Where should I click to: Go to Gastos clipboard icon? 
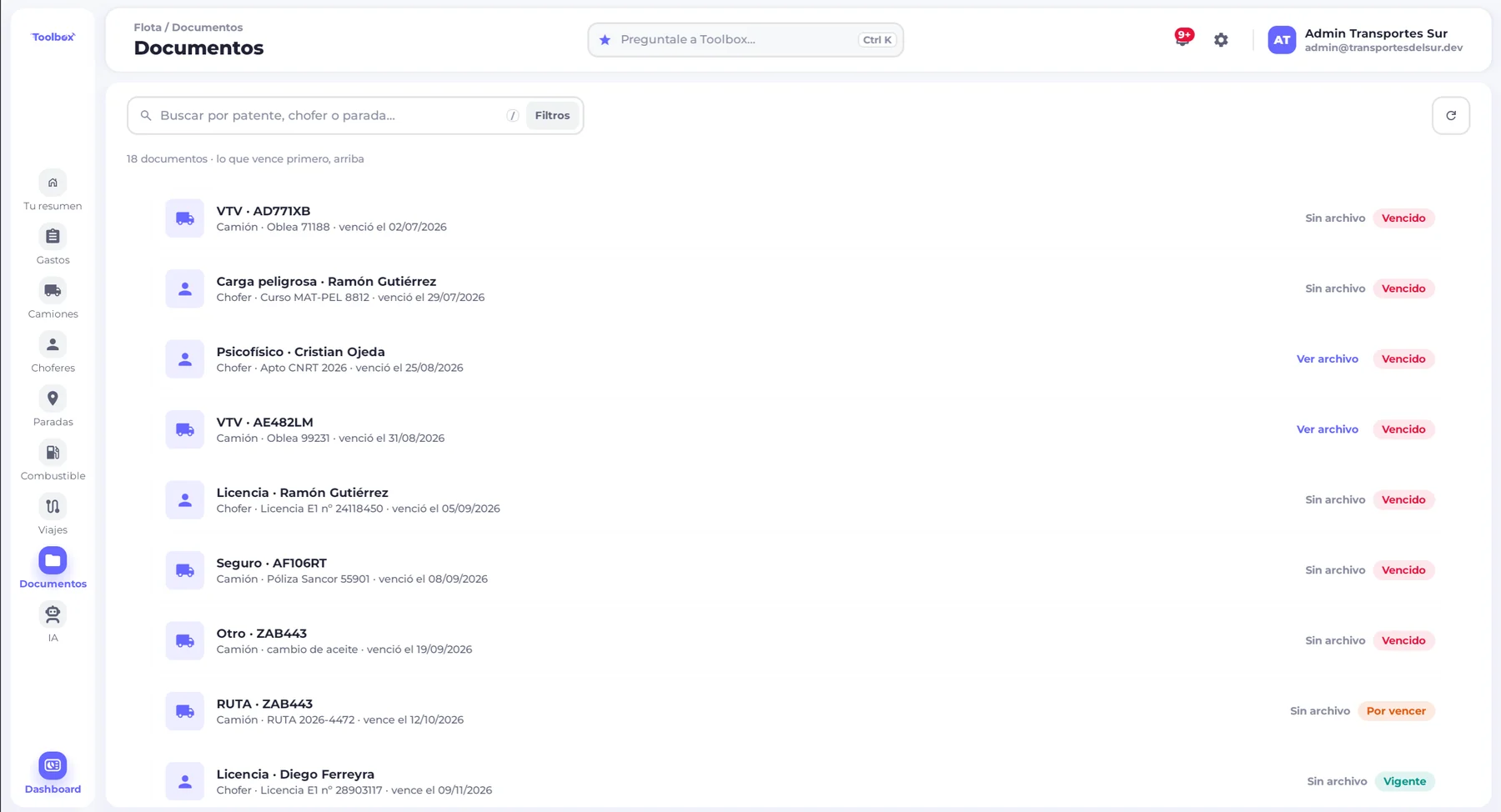[53, 237]
